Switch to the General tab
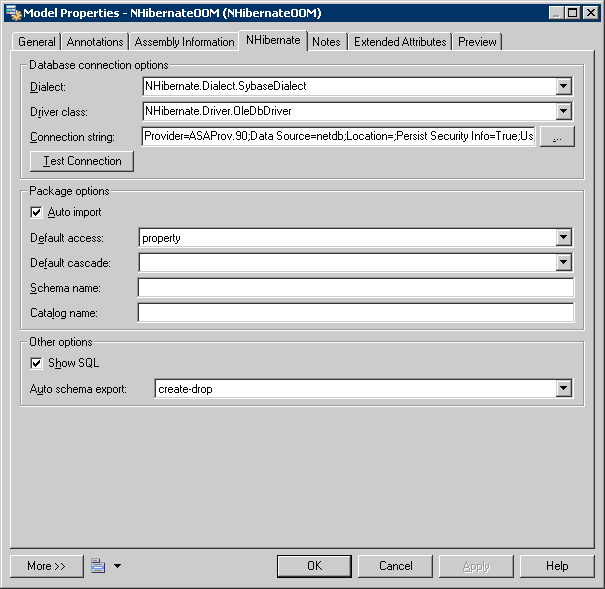605x589 pixels. [37, 42]
